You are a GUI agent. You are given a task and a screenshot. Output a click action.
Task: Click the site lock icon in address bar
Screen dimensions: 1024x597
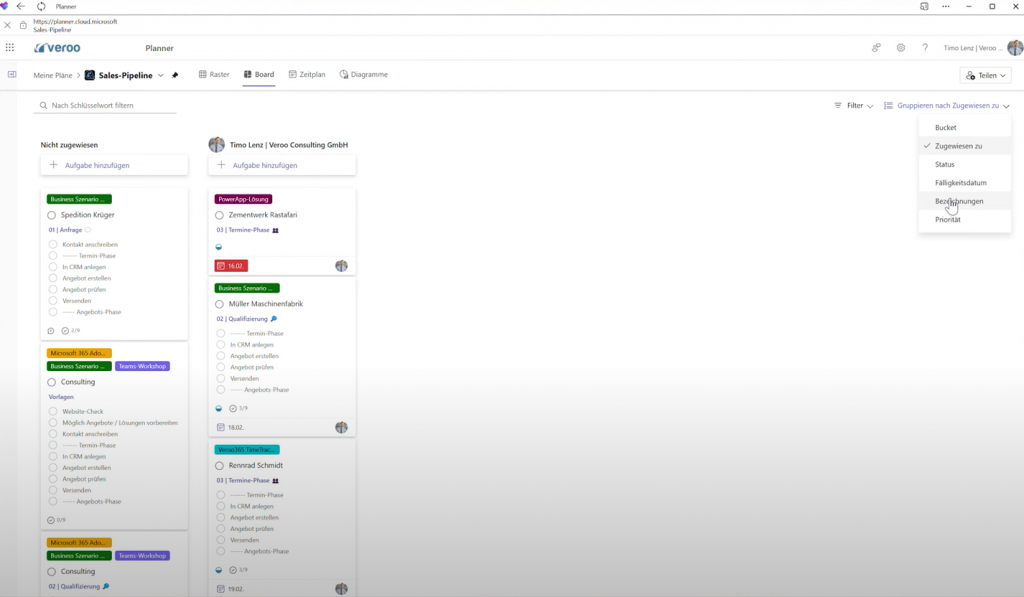pyautogui.click(x=23, y=25)
